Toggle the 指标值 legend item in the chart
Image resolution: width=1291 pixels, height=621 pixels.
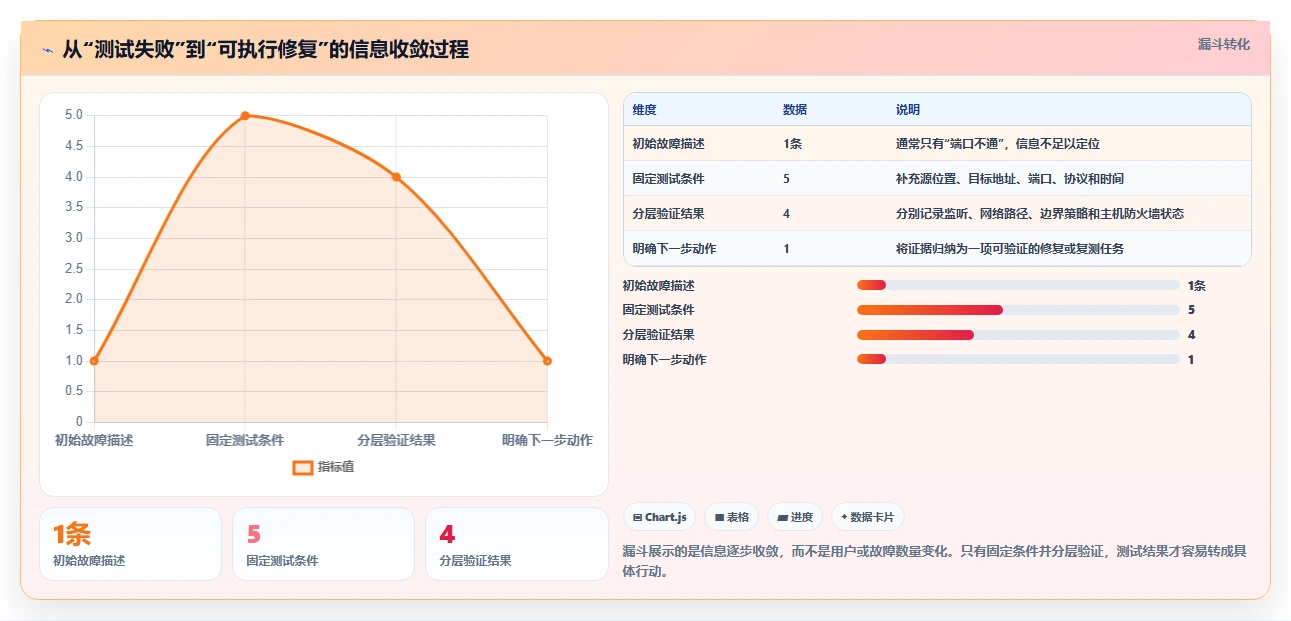tap(323, 467)
